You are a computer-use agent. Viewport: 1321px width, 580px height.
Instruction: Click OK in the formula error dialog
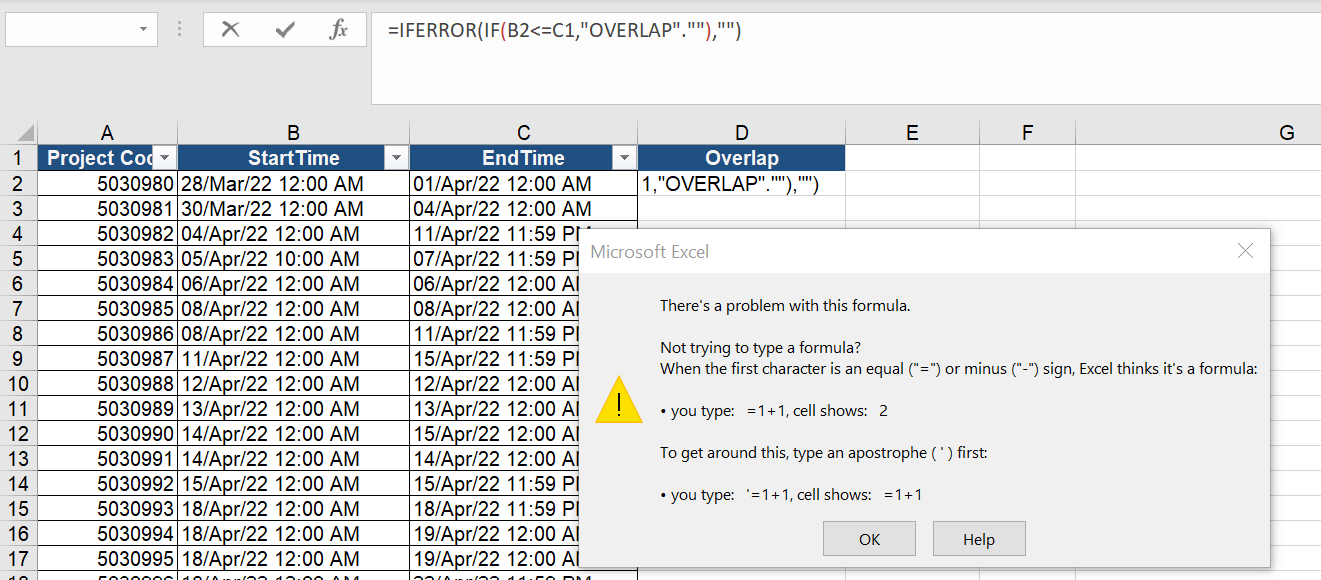[869, 539]
